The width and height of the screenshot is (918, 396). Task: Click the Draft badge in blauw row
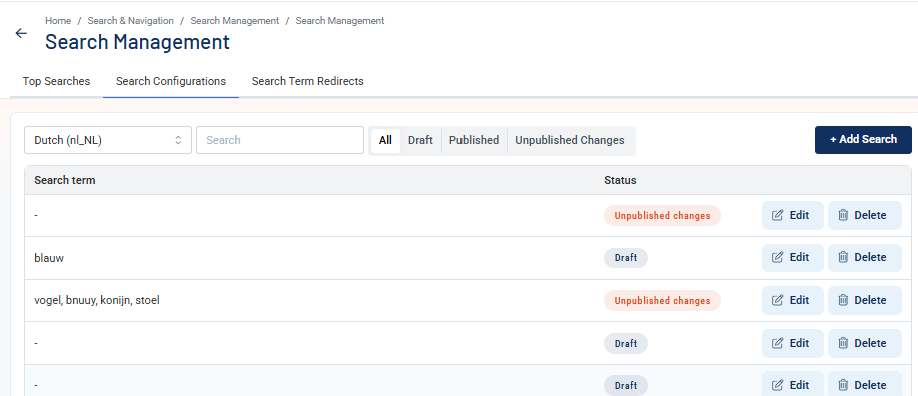click(x=626, y=258)
